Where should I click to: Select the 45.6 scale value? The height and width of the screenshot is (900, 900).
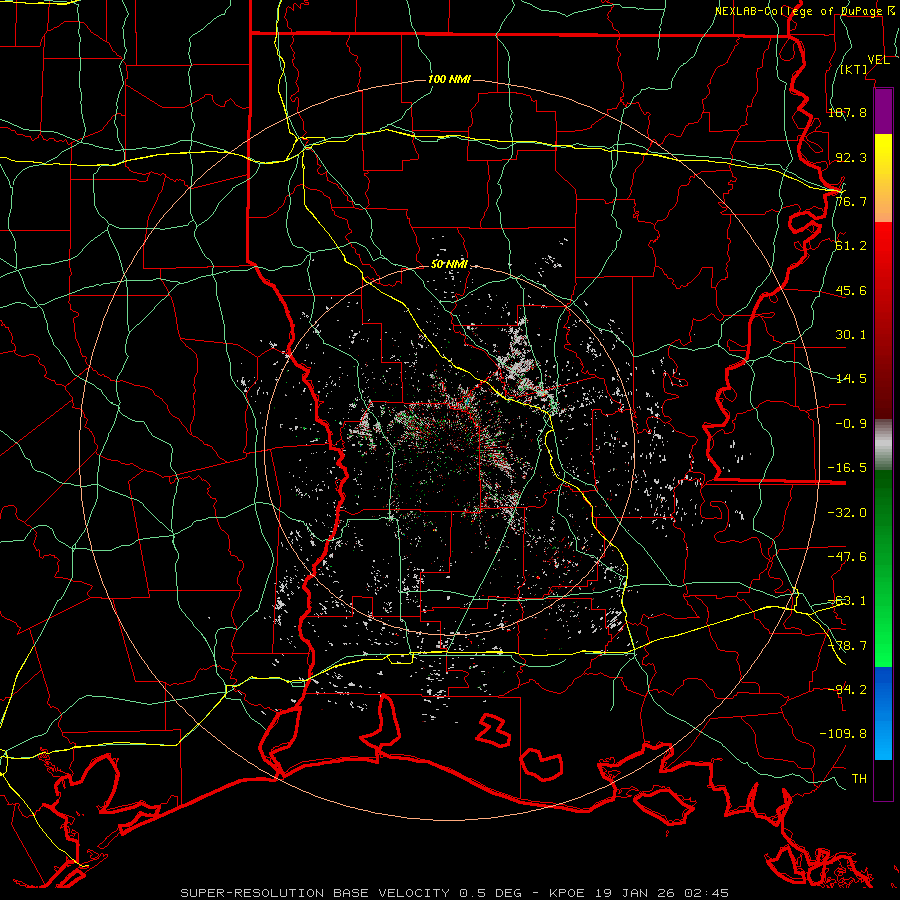pyautogui.click(x=851, y=290)
